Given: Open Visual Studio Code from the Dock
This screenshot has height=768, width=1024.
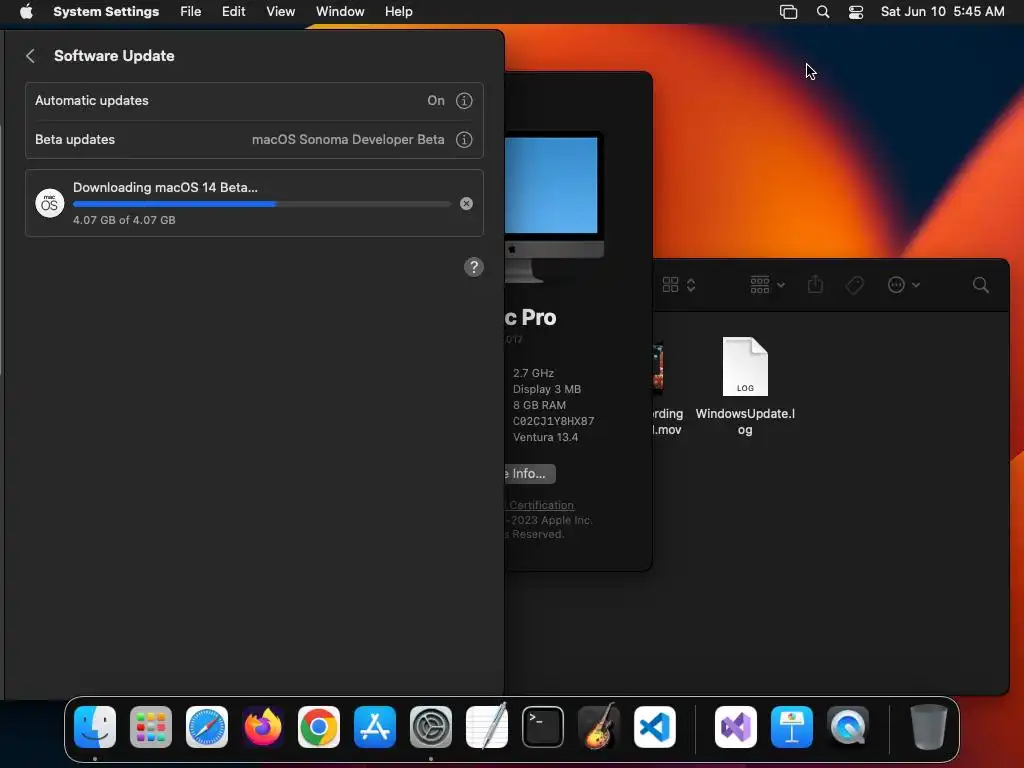Looking at the screenshot, I should click(655, 727).
